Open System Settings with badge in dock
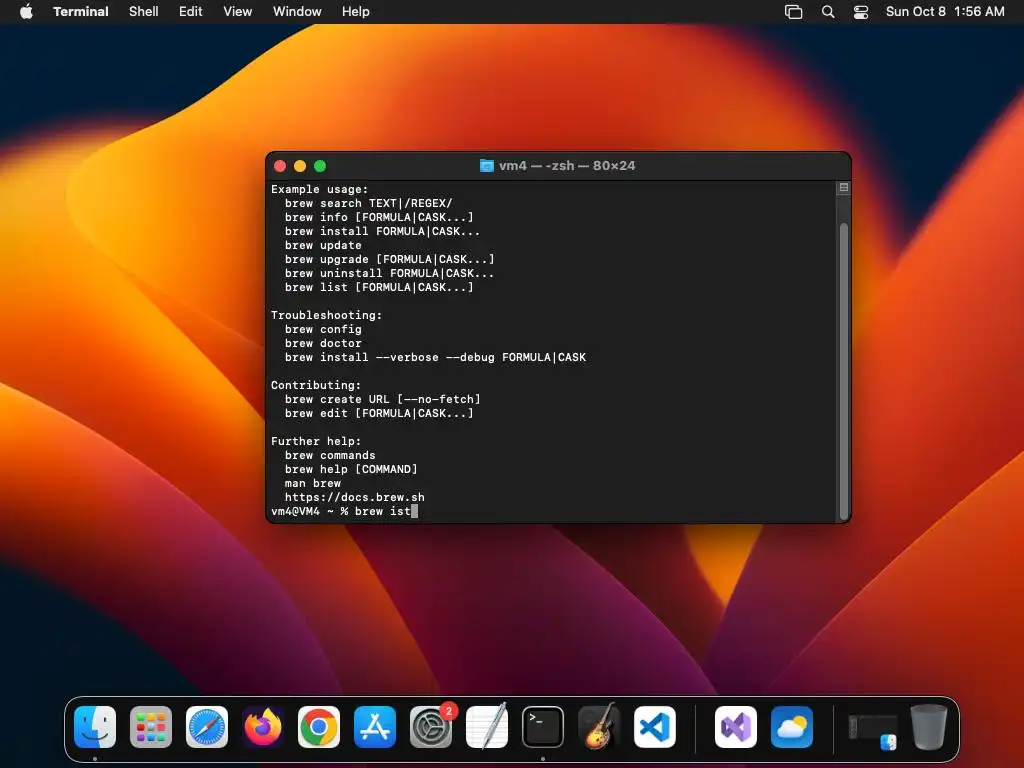The image size is (1024, 768). point(431,727)
